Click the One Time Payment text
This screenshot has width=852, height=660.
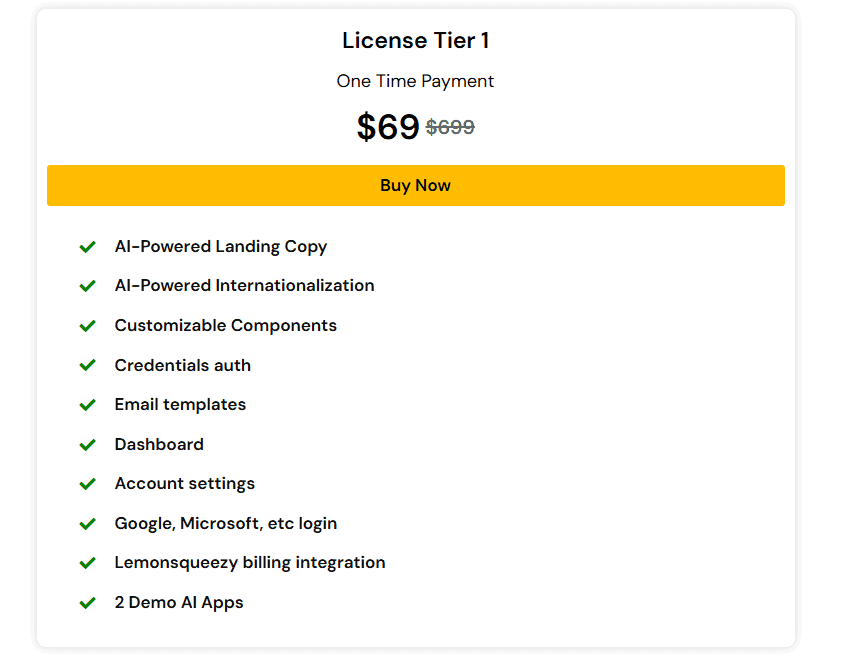coord(415,81)
